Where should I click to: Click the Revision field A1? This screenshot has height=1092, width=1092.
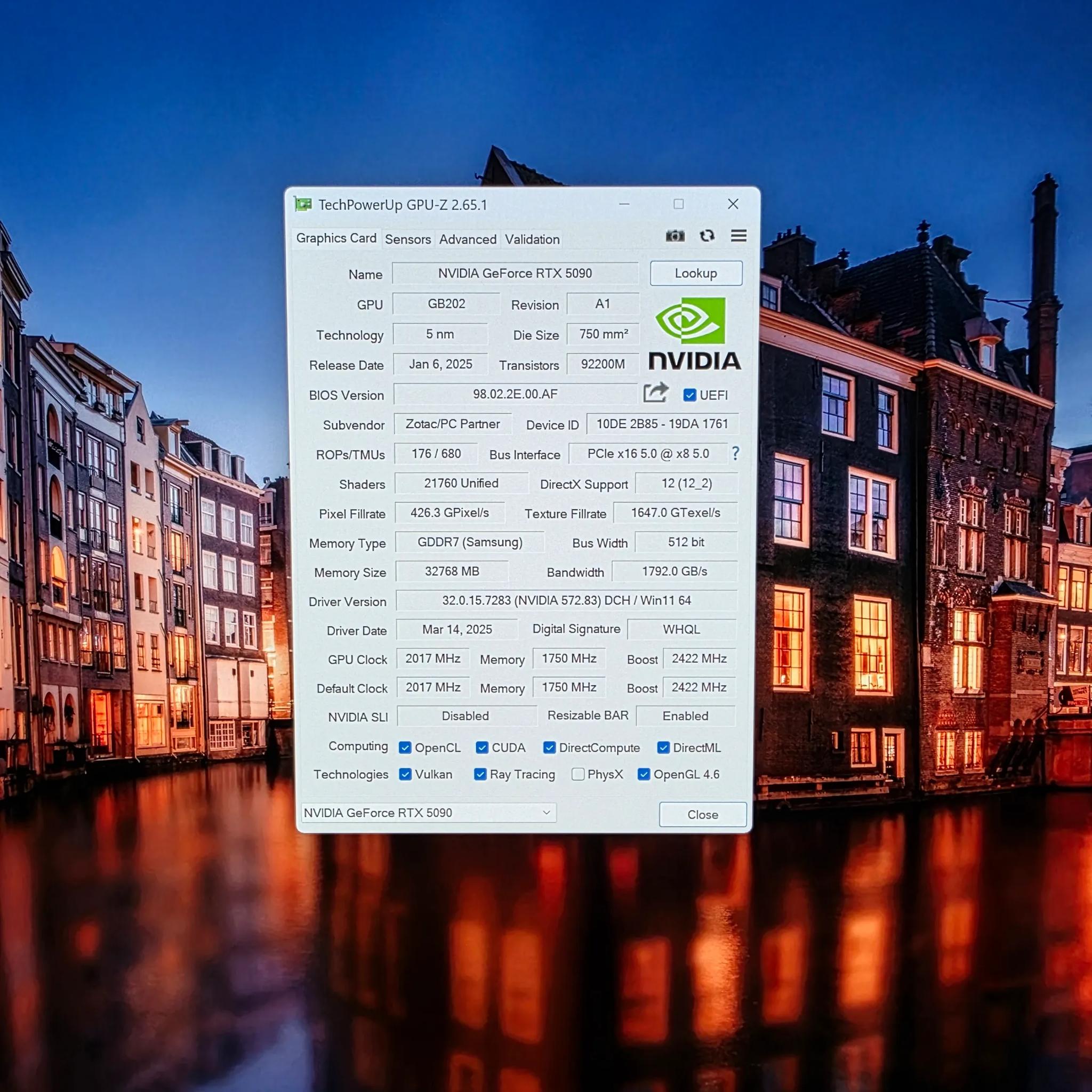603,303
